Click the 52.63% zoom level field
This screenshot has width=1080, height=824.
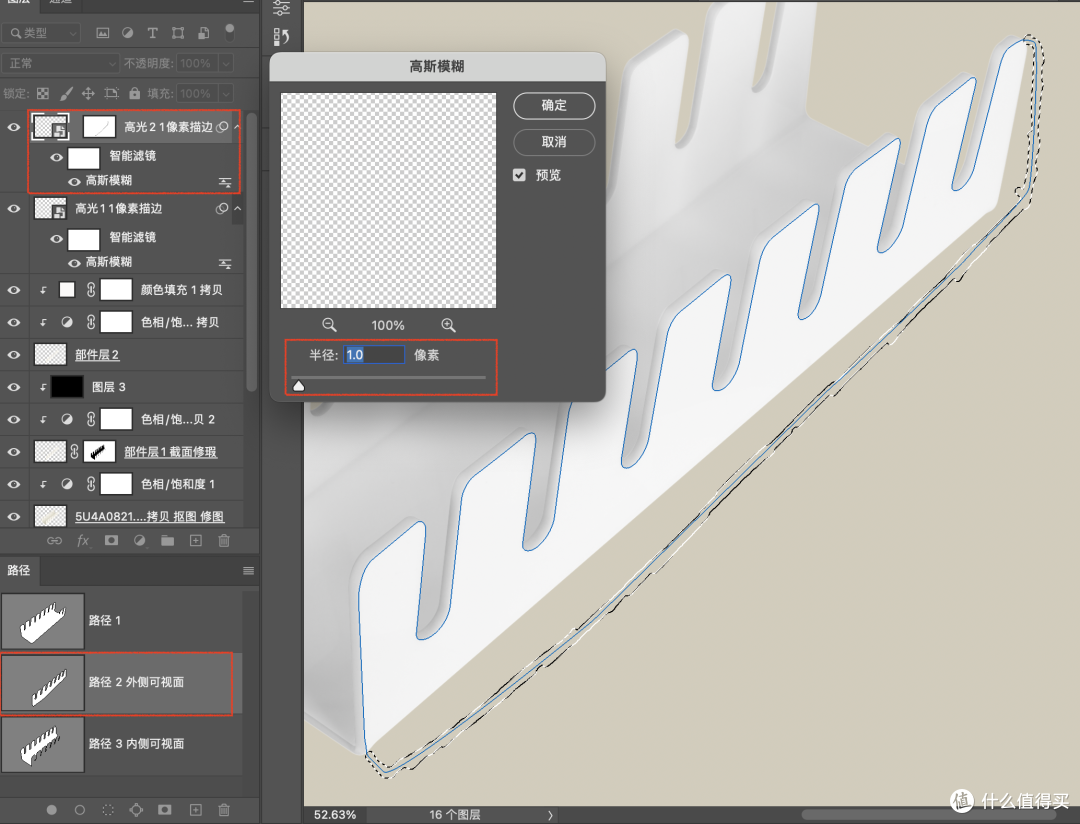335,815
